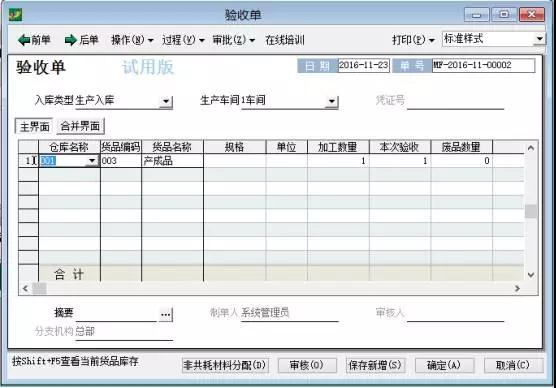Click the vertical scrollbar thumb in table
This screenshot has height=388, width=556.
pyautogui.click(x=531, y=211)
